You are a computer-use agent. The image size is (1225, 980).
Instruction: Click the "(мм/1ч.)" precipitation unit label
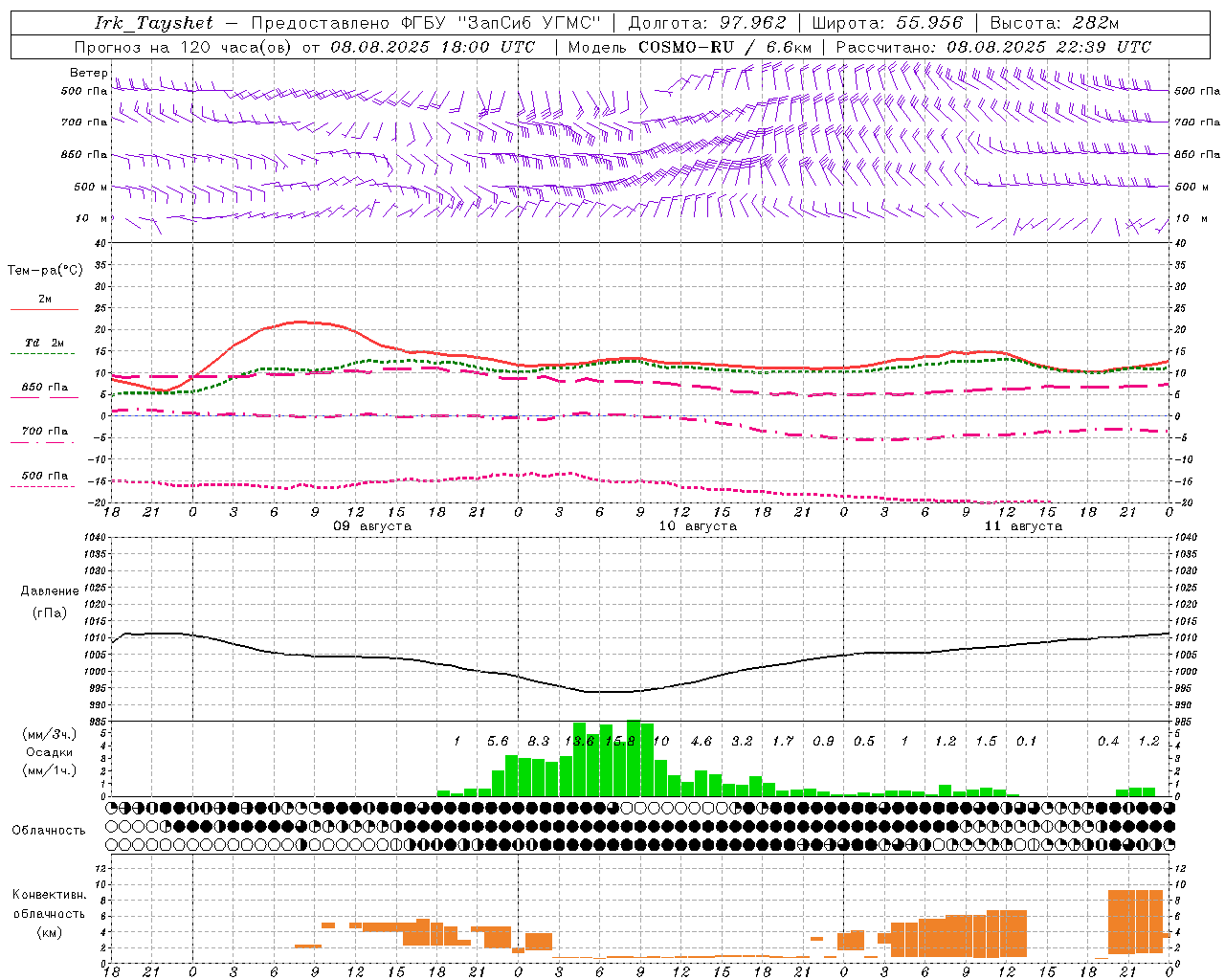click(x=49, y=770)
